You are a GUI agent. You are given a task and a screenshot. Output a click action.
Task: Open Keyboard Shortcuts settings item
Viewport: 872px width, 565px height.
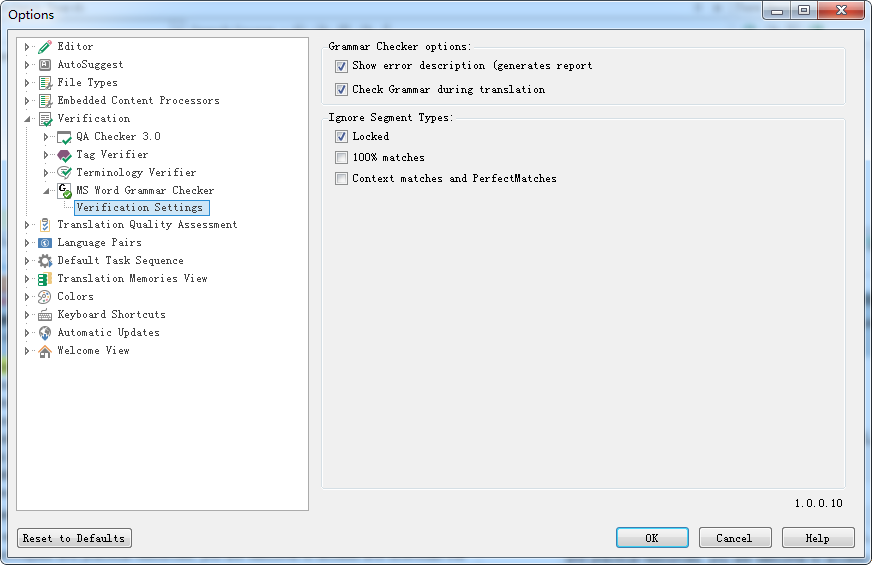tap(111, 315)
